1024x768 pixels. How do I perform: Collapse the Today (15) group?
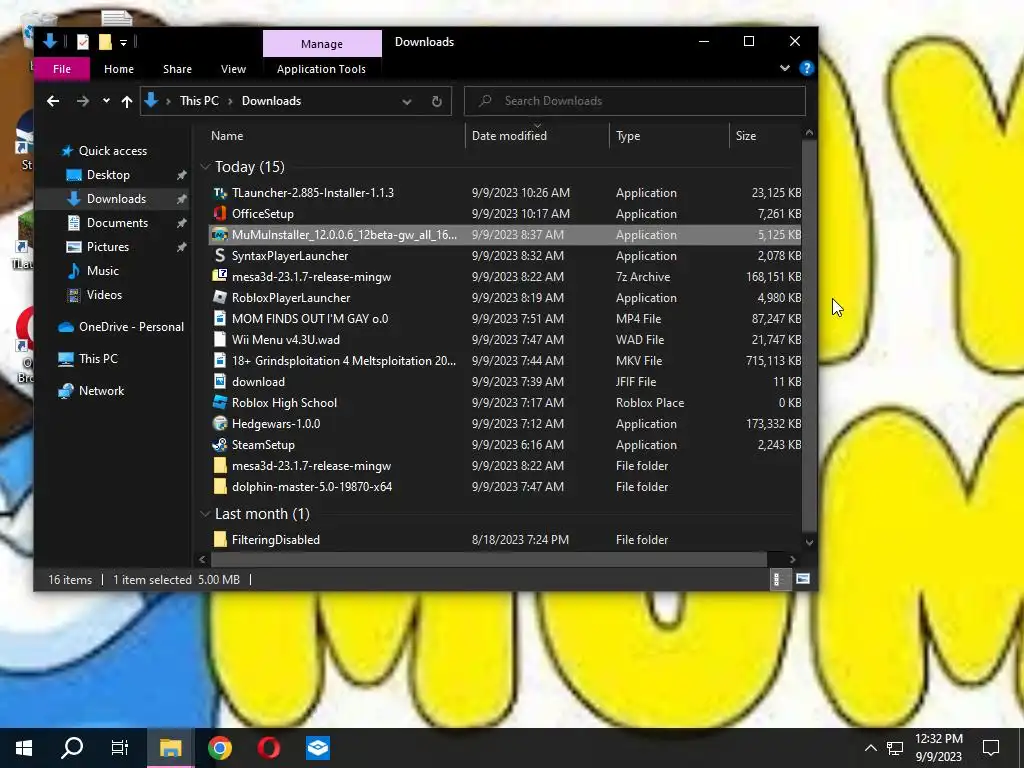point(205,167)
